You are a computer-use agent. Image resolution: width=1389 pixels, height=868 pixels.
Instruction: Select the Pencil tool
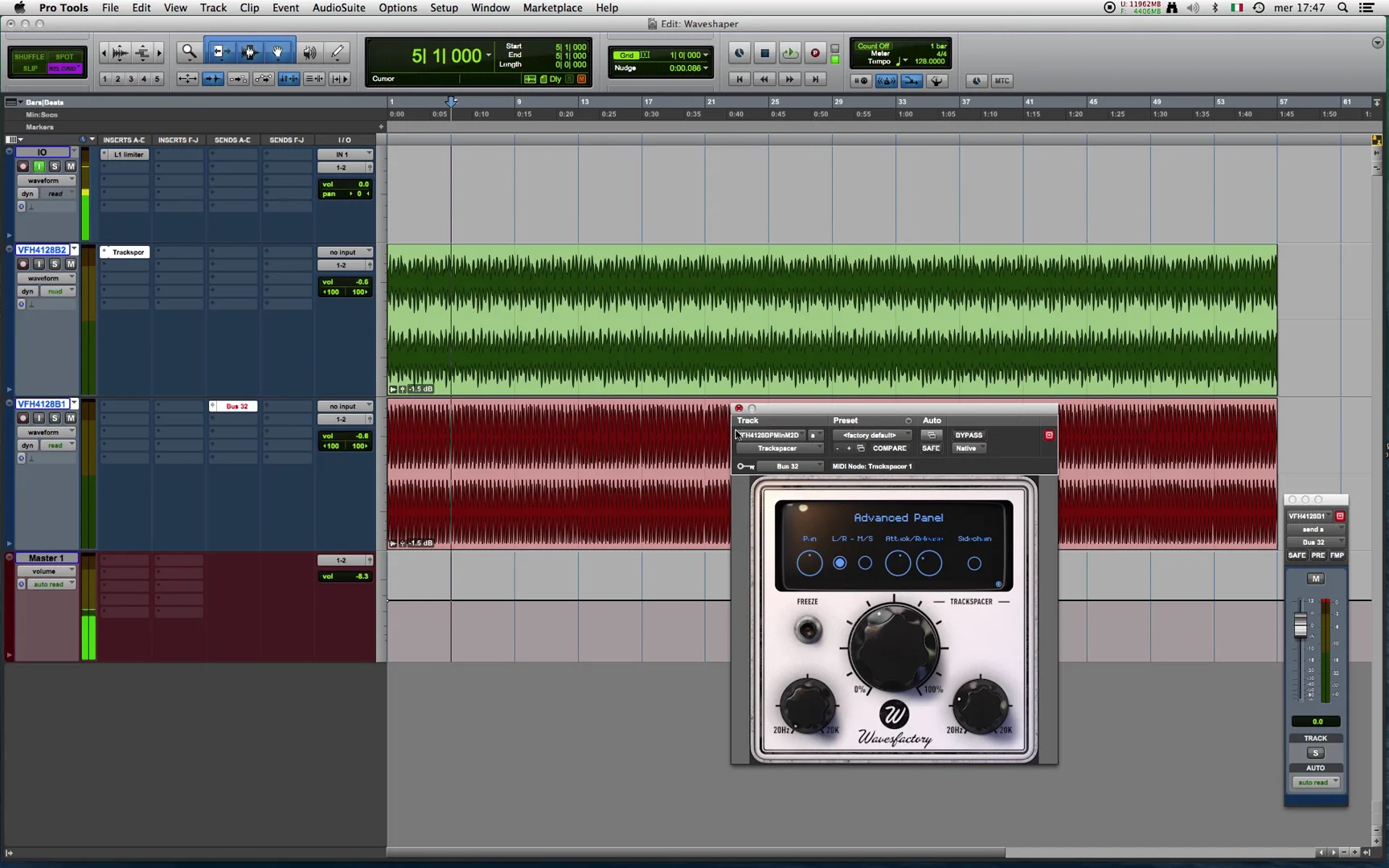[x=337, y=51]
